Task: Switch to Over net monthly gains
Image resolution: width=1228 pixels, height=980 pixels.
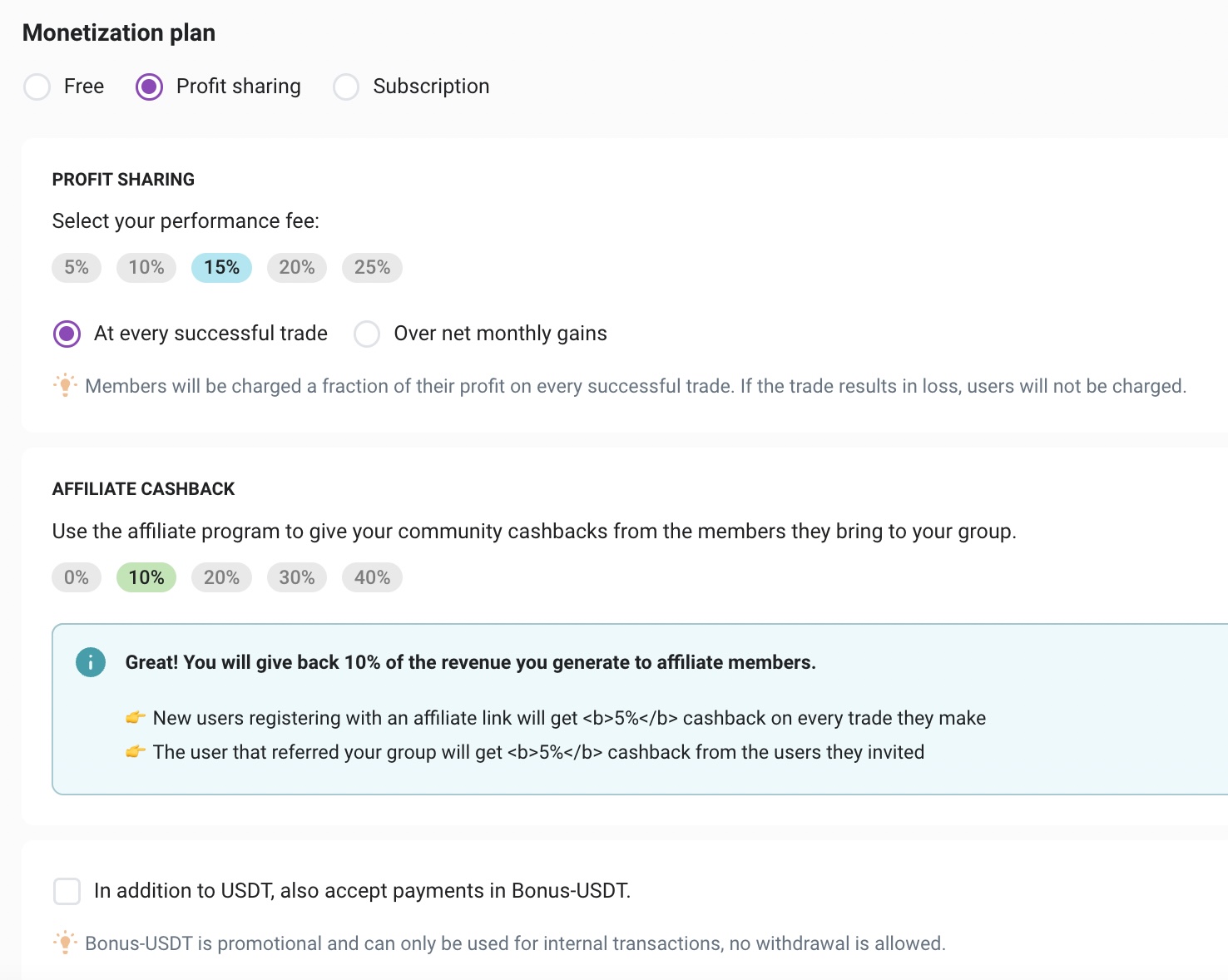Action: (x=367, y=334)
